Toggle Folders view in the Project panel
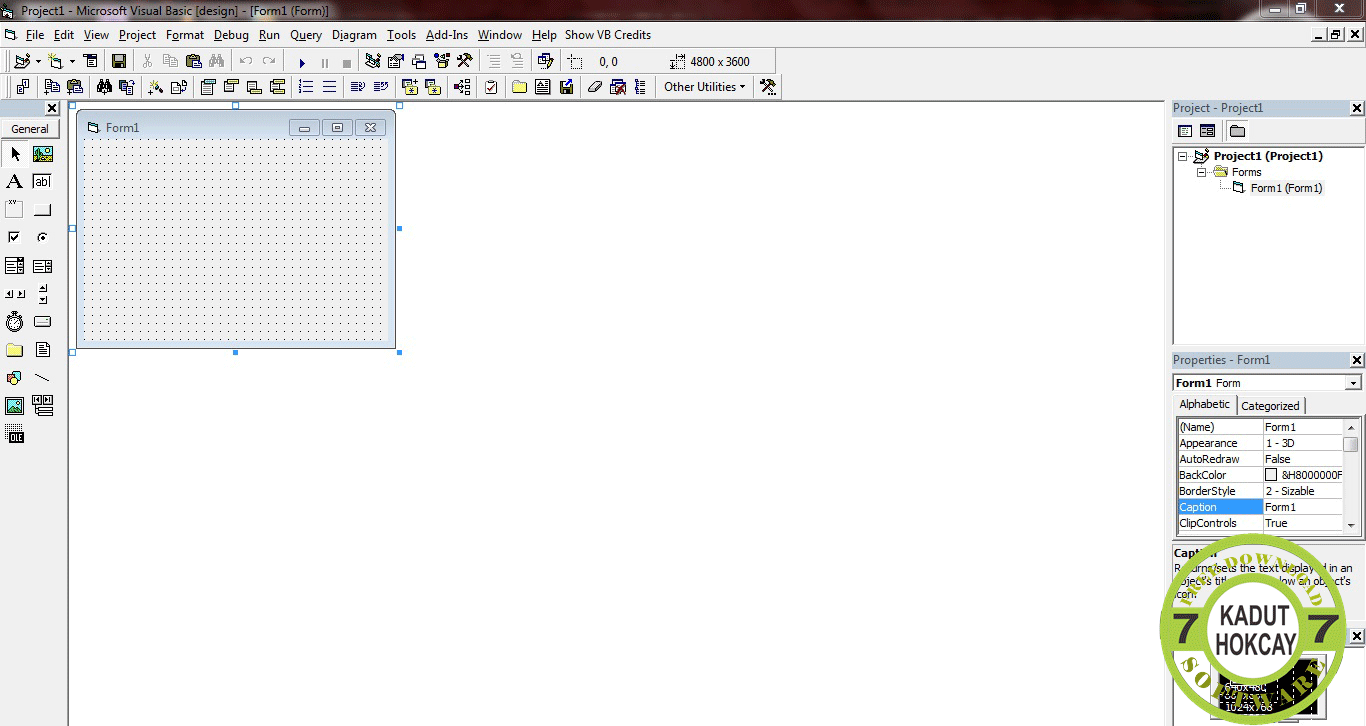The image size is (1366, 726). (x=1237, y=131)
